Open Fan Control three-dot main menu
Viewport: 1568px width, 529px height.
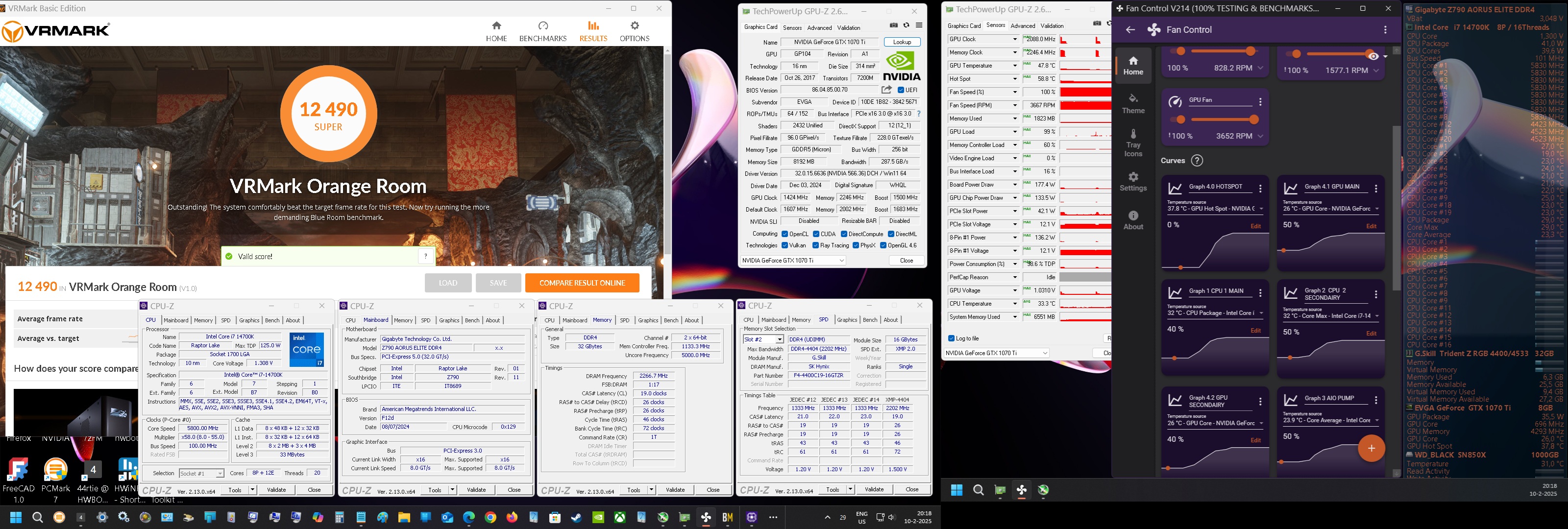click(x=1385, y=30)
